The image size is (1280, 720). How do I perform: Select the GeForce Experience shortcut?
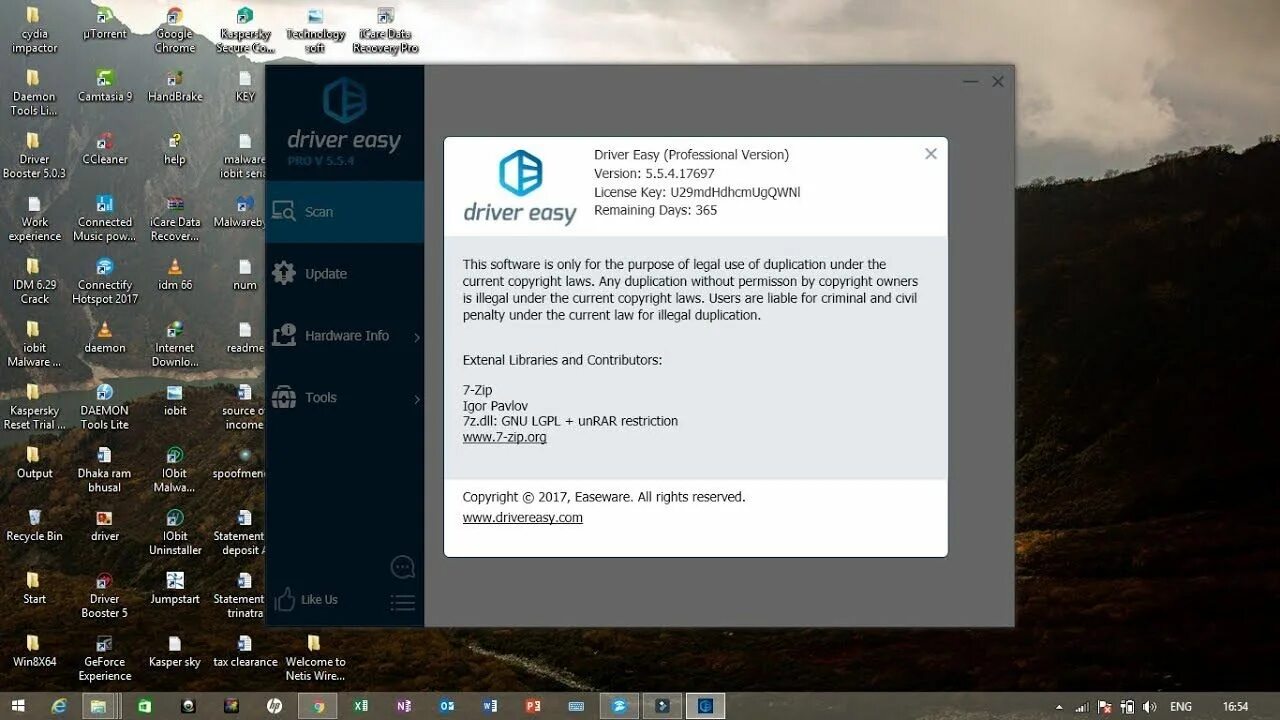point(105,658)
